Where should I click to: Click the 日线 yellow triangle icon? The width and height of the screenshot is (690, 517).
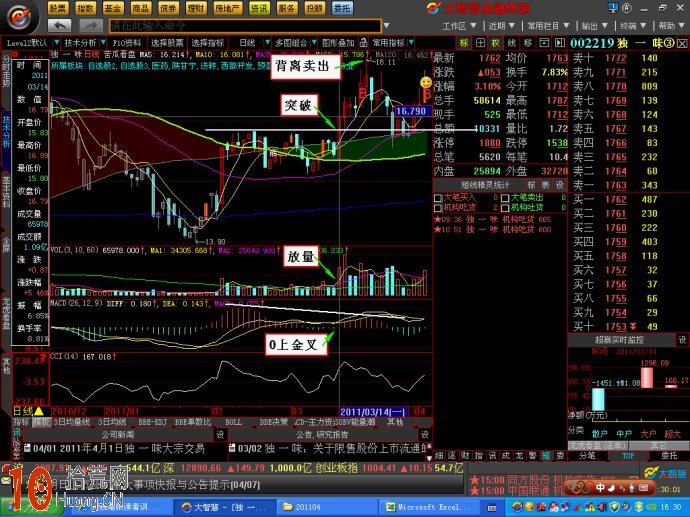click(39, 411)
